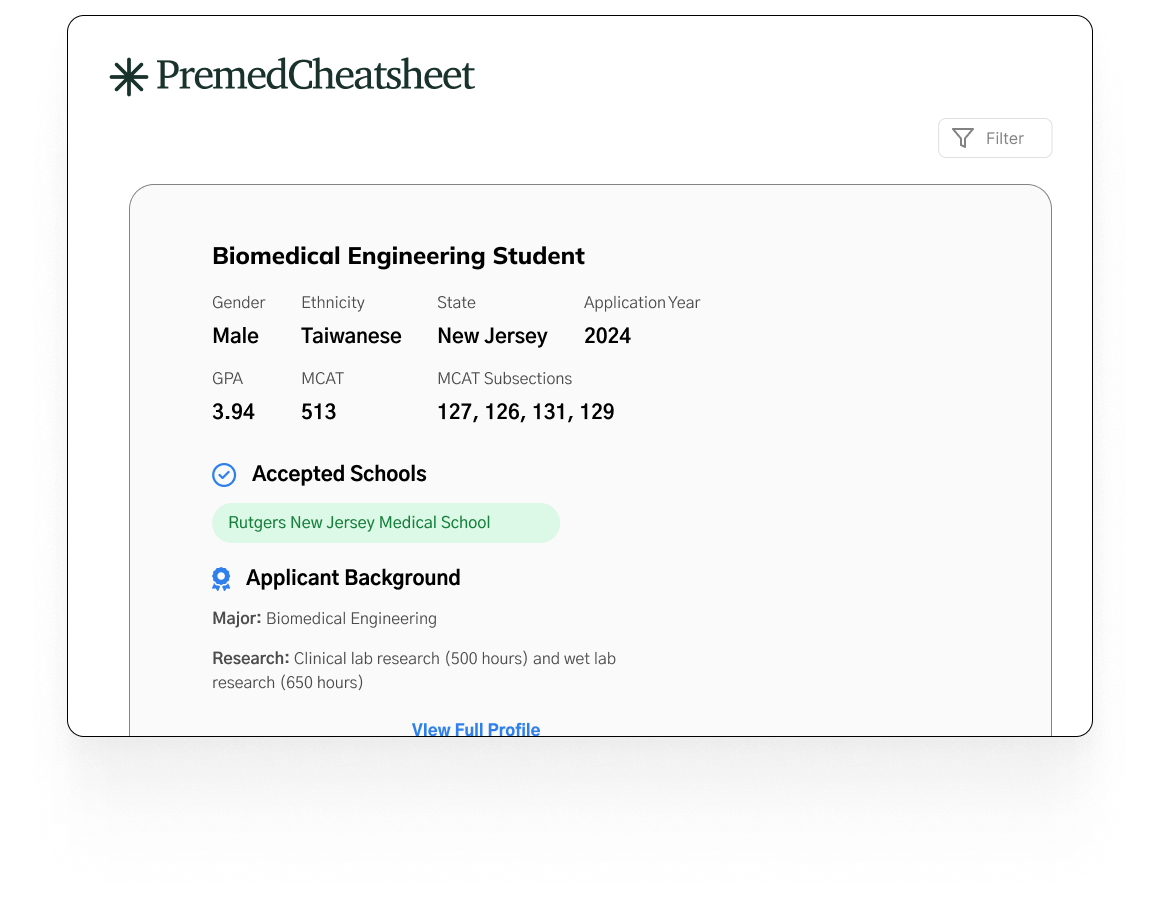Select the GPA value 3.94

click(233, 411)
